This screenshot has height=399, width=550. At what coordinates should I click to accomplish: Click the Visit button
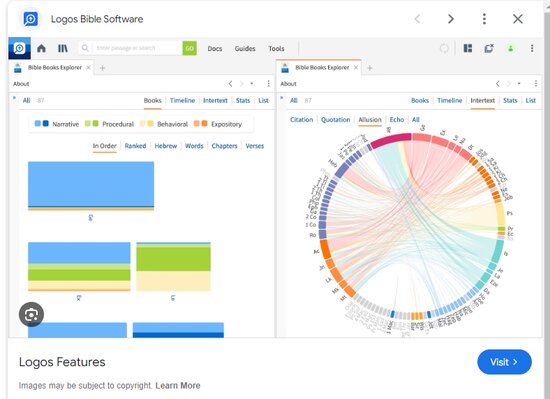[504, 362]
